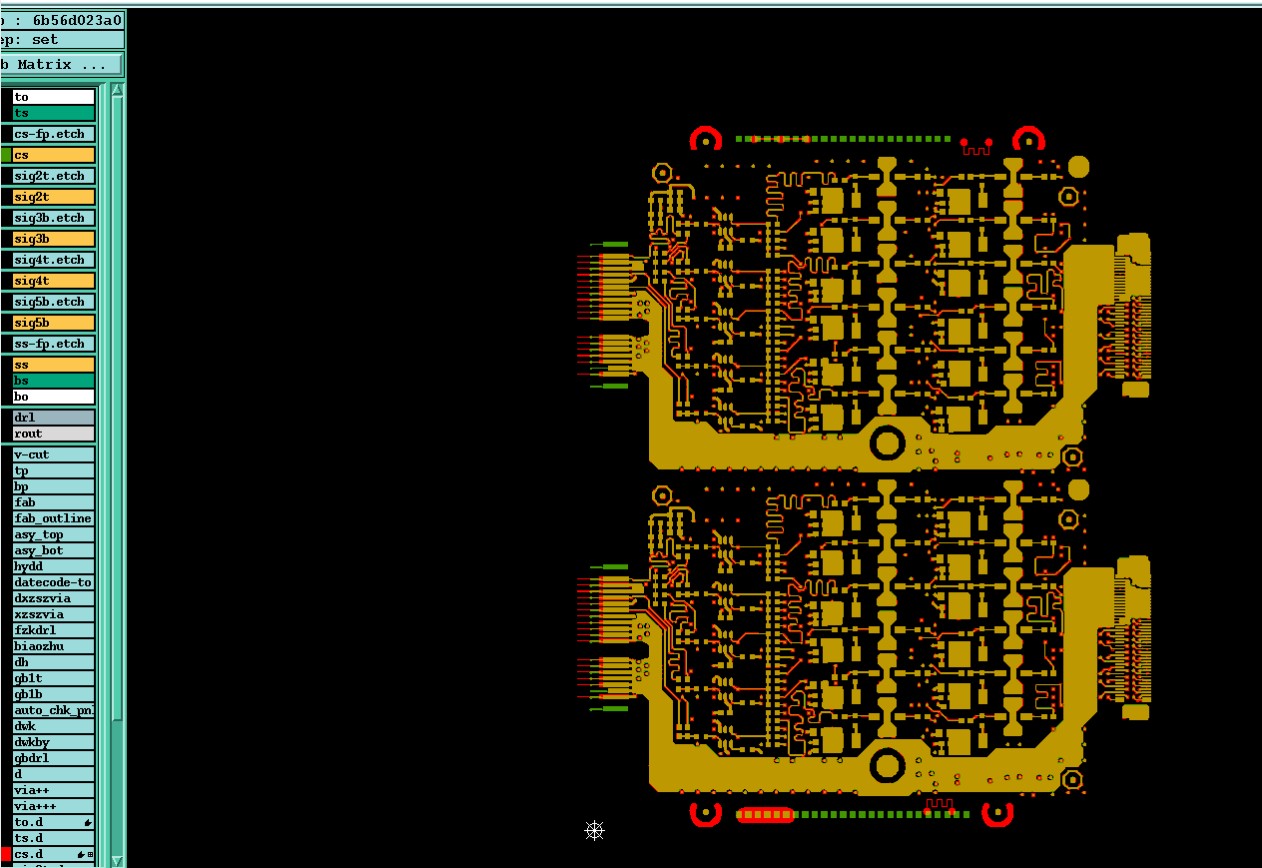
Task: Select the sig3b.etch layer
Action: point(54,218)
